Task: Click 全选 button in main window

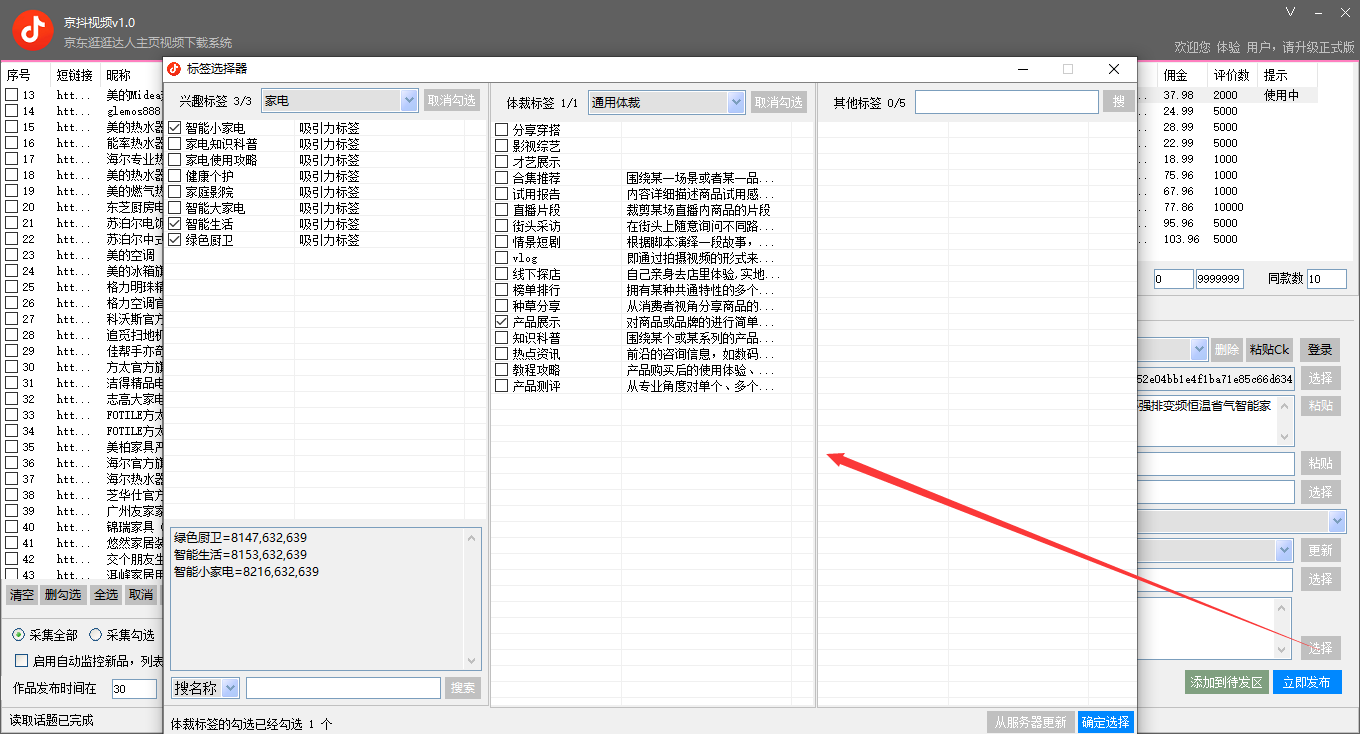Action: click(x=106, y=595)
